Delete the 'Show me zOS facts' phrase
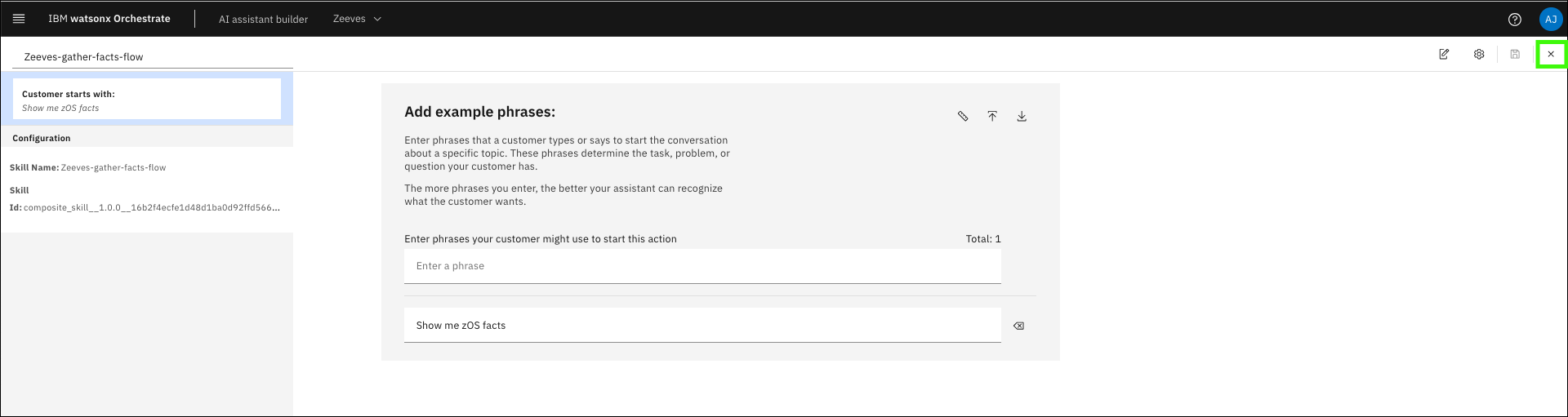Viewport: 1568px width, 417px height. 1018,326
